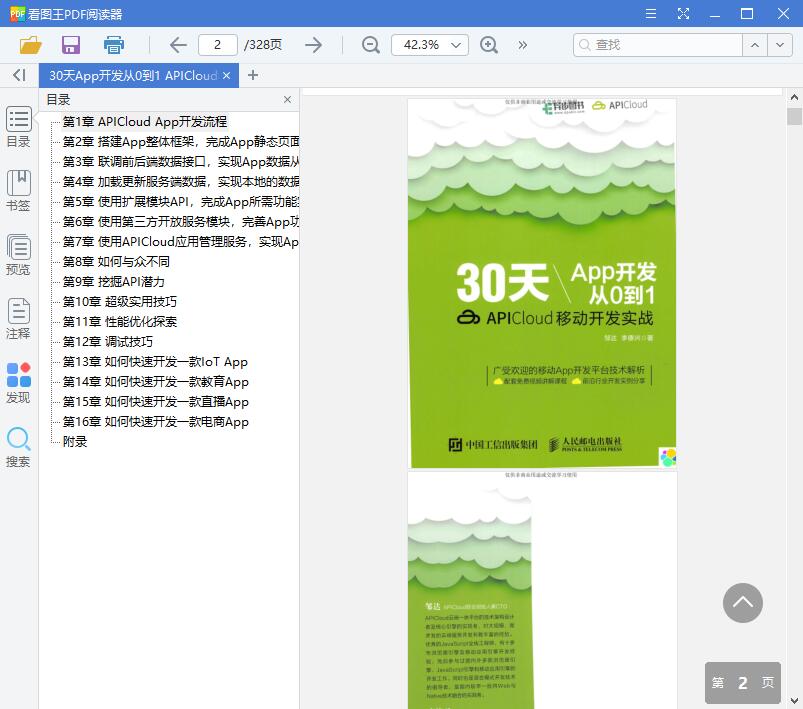Jump to 第12章 调试技巧

108,341
